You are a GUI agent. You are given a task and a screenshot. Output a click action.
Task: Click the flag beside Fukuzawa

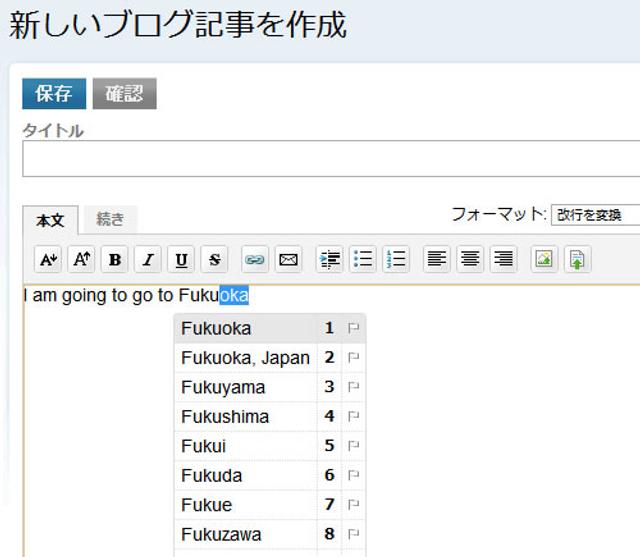point(353,534)
